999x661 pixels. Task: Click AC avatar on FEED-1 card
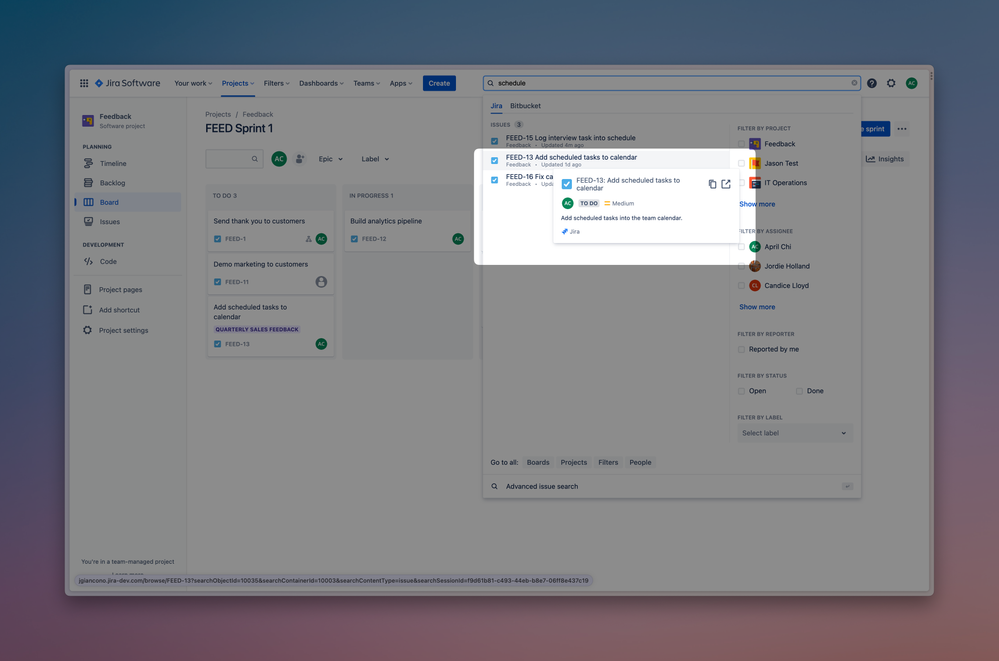tap(322, 239)
